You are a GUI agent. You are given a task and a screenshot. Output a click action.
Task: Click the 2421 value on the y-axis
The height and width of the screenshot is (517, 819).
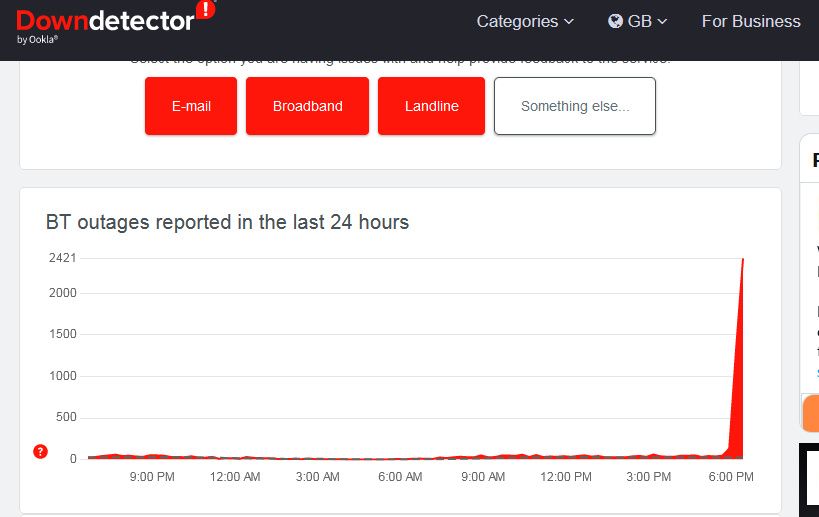[62, 258]
